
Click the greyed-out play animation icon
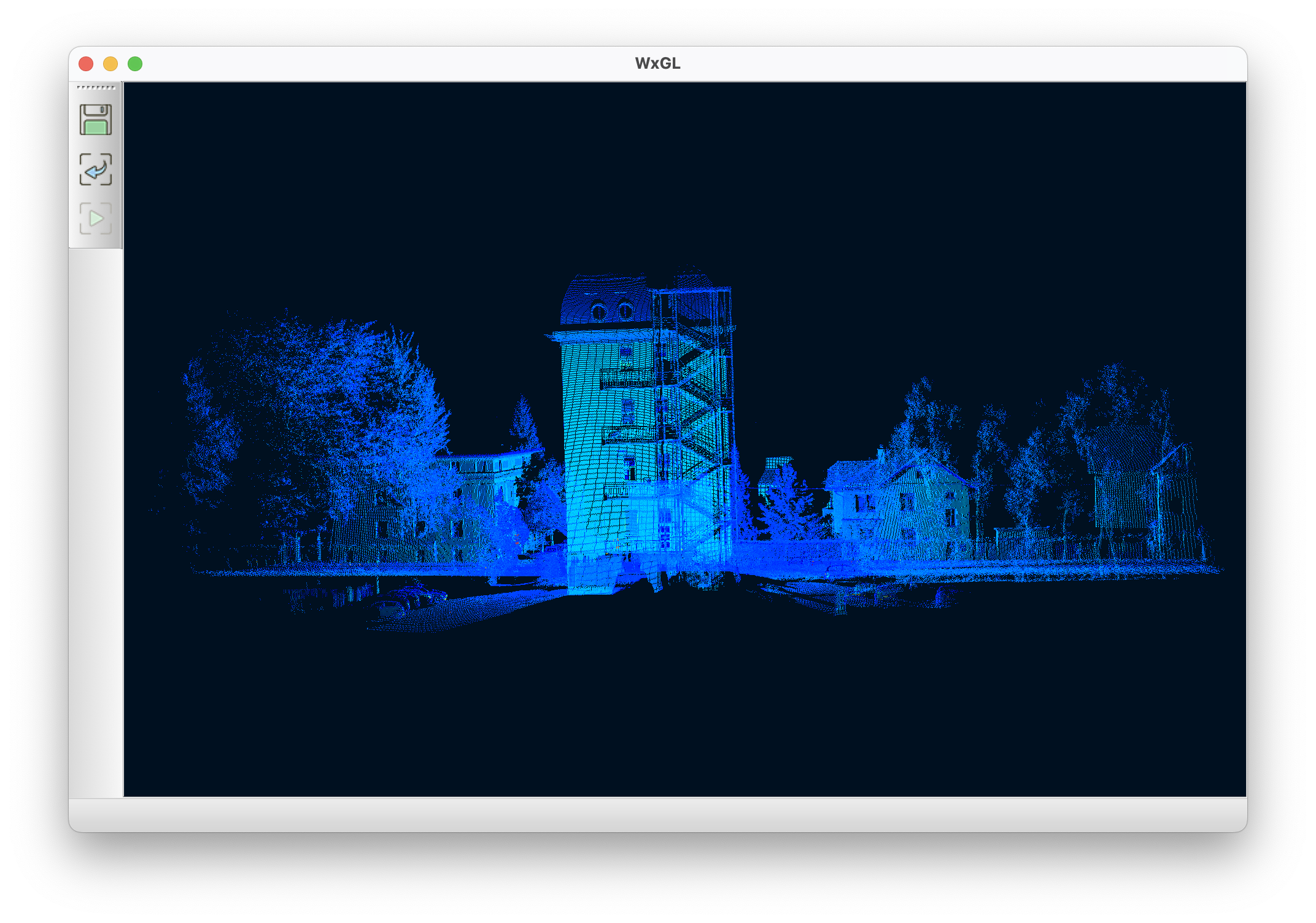(x=96, y=218)
